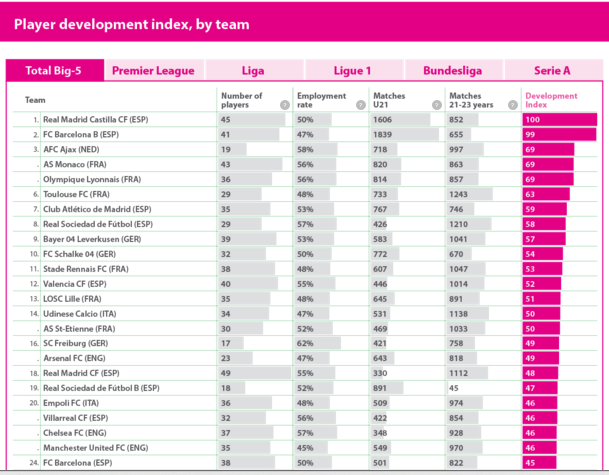This screenshot has width=609, height=475.
Task: Click Employment rate 45% for Manchester United
Action: coord(305,448)
